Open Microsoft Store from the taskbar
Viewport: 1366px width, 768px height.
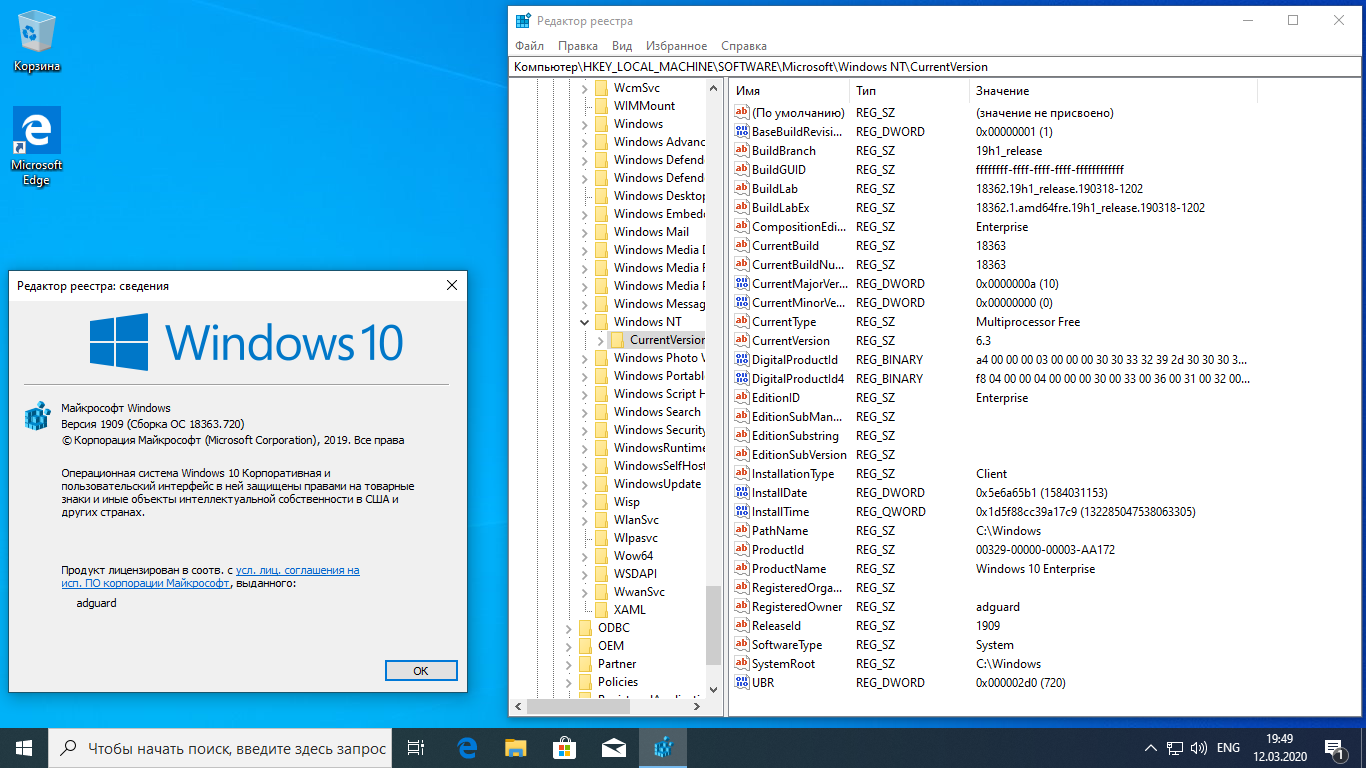pyautogui.click(x=564, y=747)
